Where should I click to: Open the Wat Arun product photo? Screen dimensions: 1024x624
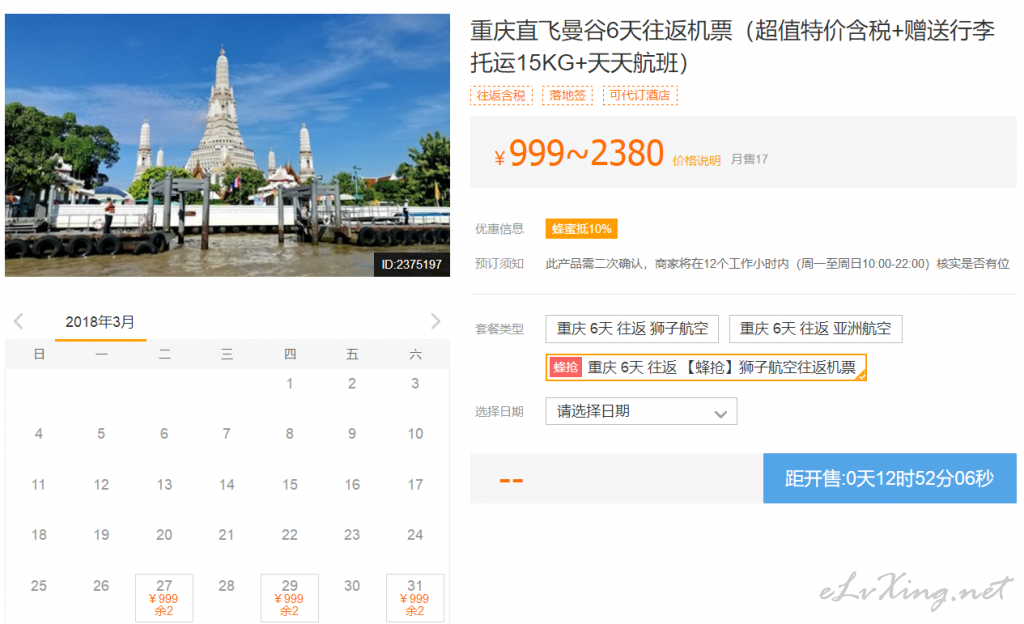227,145
